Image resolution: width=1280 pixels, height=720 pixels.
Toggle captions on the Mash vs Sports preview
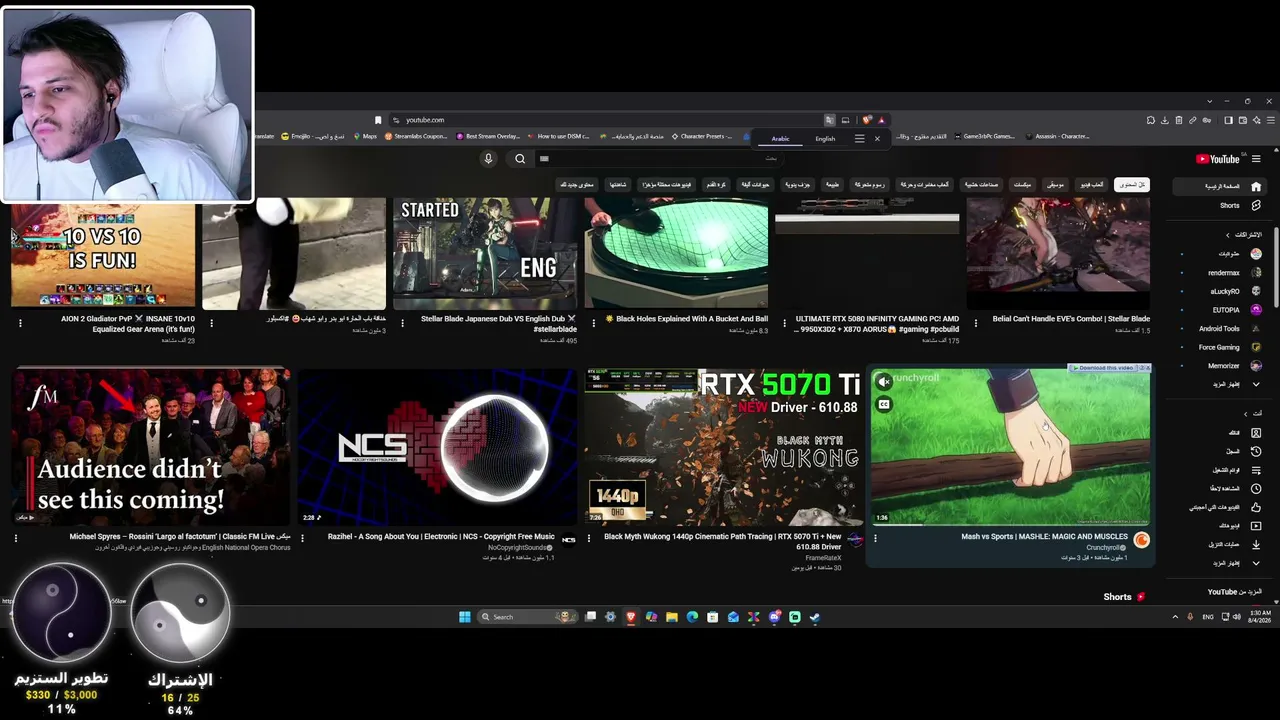pos(883,404)
